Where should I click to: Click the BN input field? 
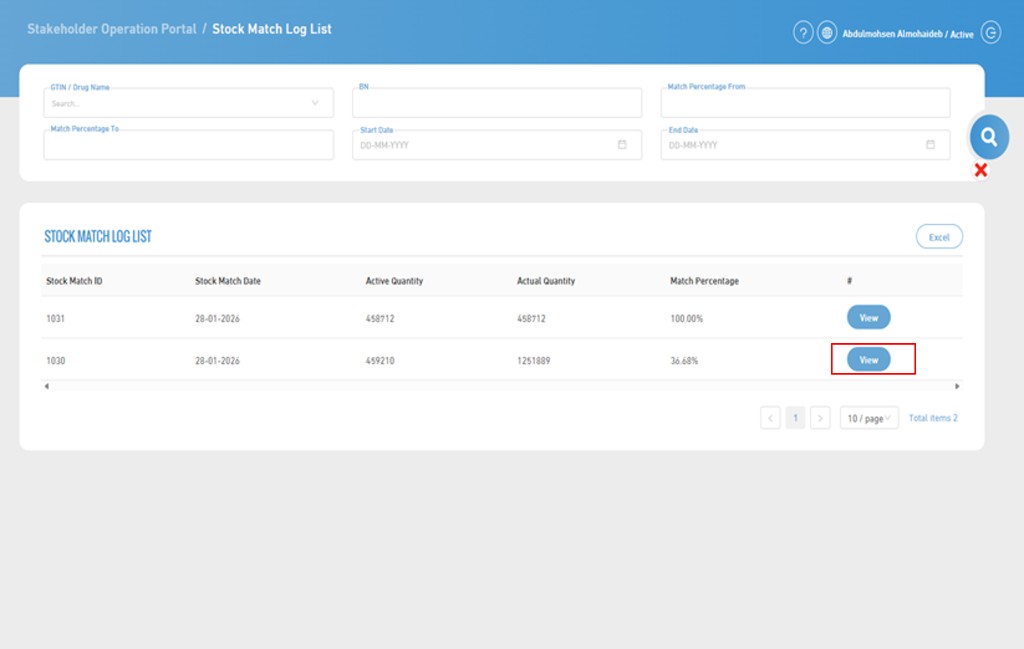(x=497, y=104)
